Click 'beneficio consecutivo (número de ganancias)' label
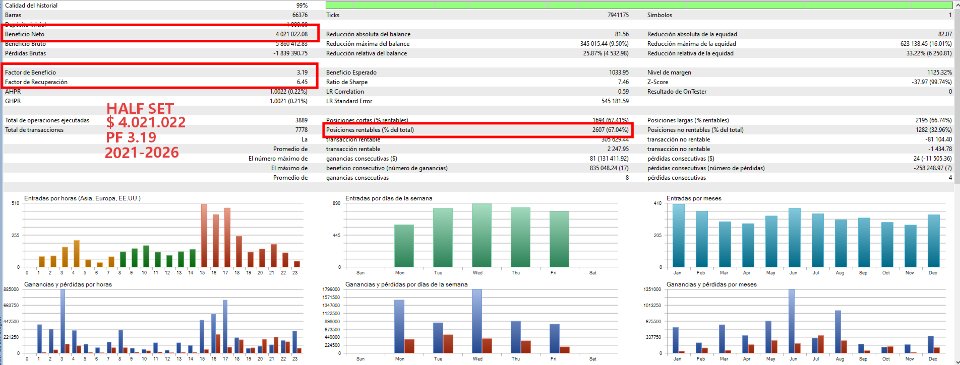The height and width of the screenshot is (365, 960). tap(387, 168)
